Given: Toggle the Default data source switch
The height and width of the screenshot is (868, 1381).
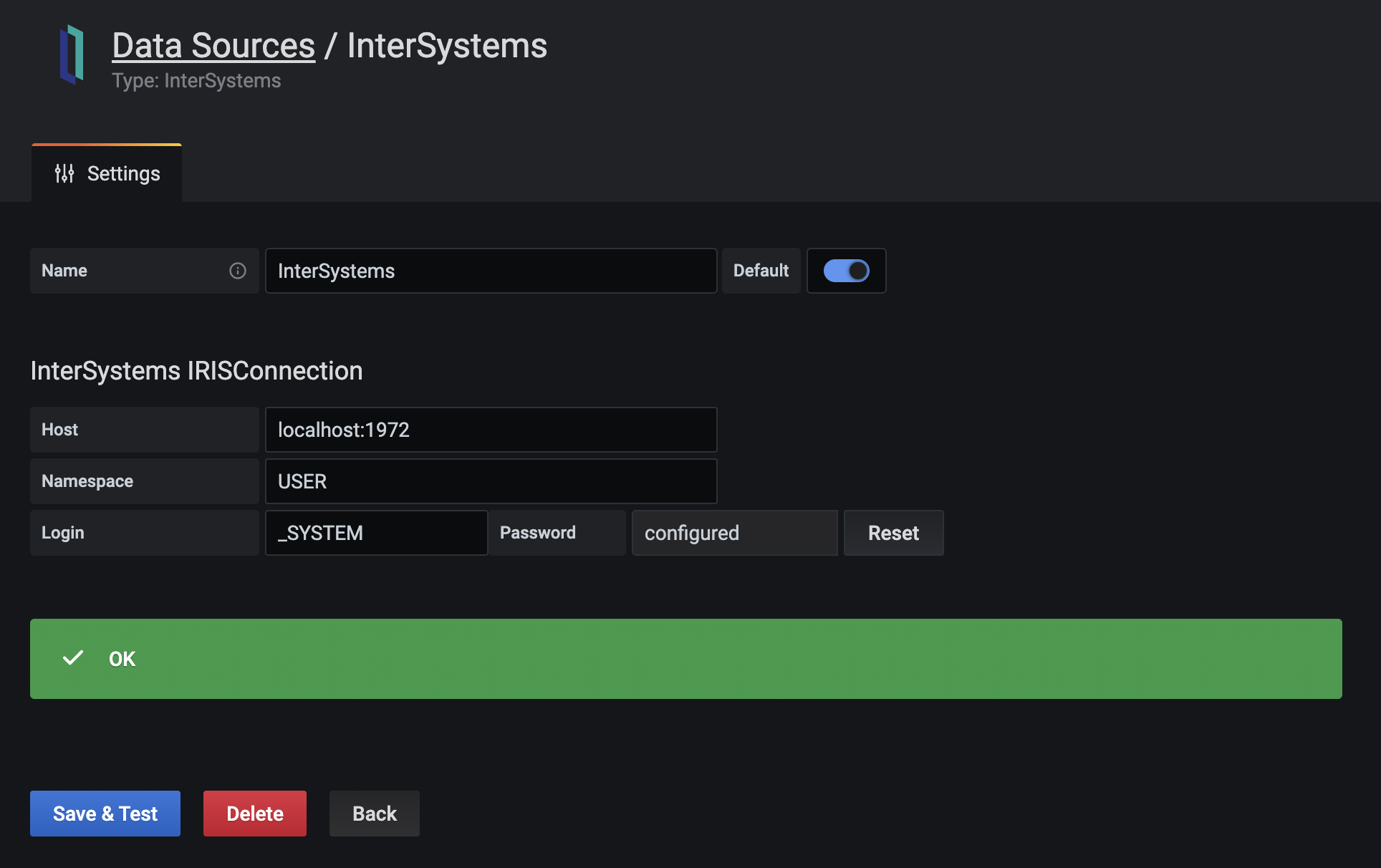Looking at the screenshot, I should click(x=846, y=271).
